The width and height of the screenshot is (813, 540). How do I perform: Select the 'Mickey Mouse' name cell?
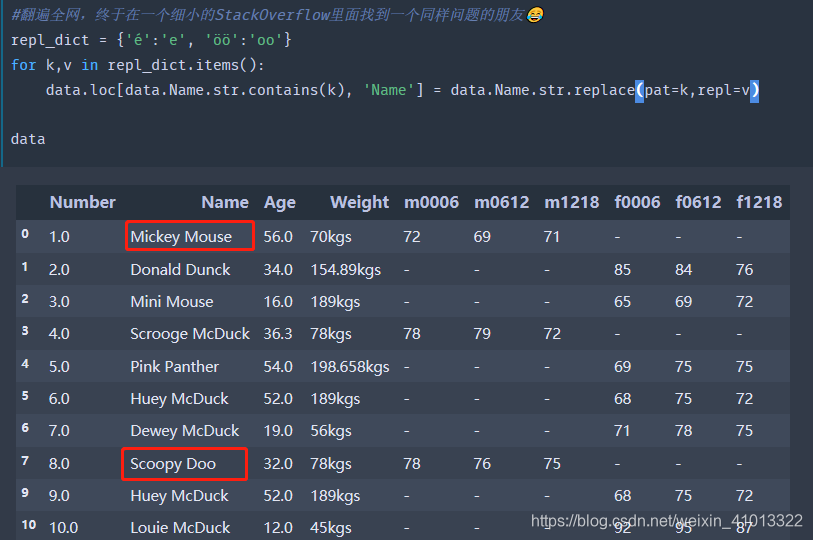[181, 237]
